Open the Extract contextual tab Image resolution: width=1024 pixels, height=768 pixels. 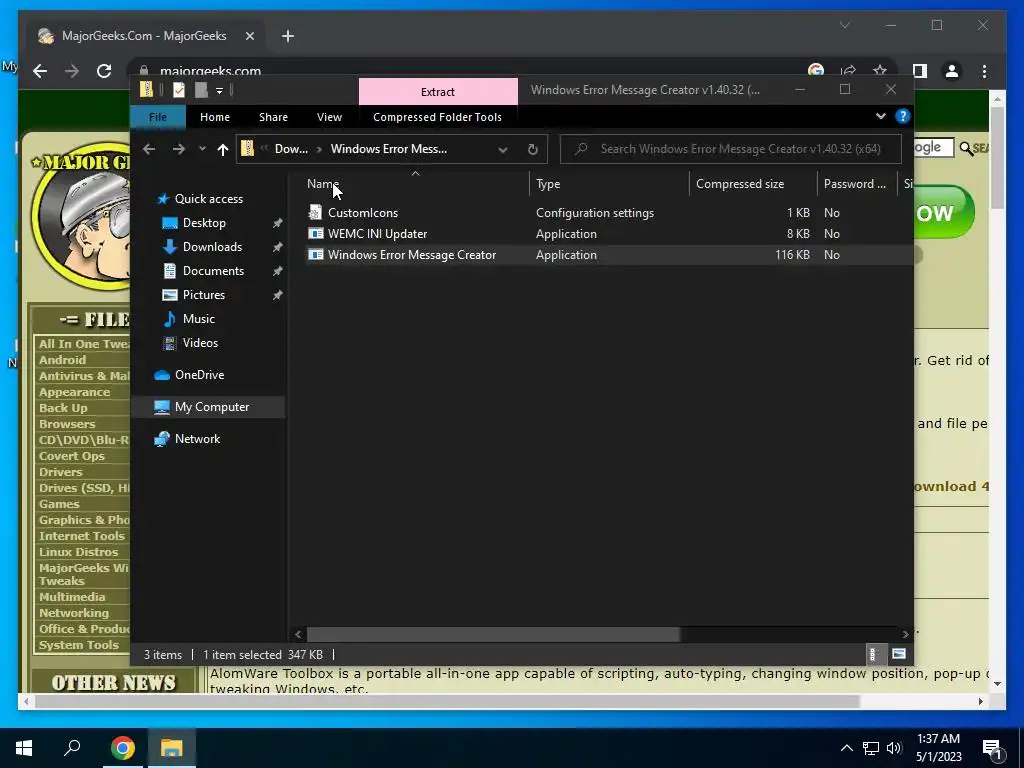pos(438,92)
